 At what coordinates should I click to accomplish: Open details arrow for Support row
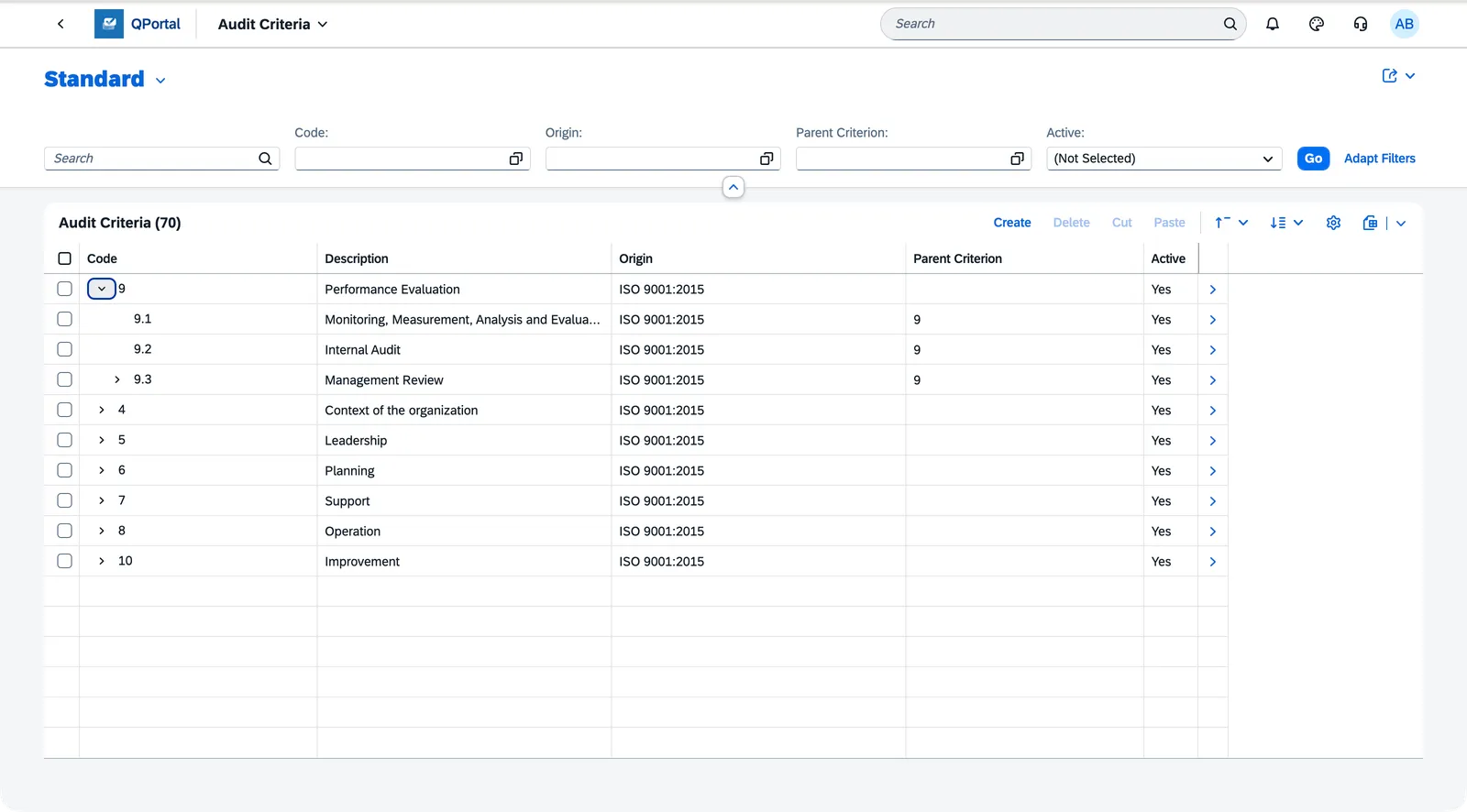(x=1213, y=501)
